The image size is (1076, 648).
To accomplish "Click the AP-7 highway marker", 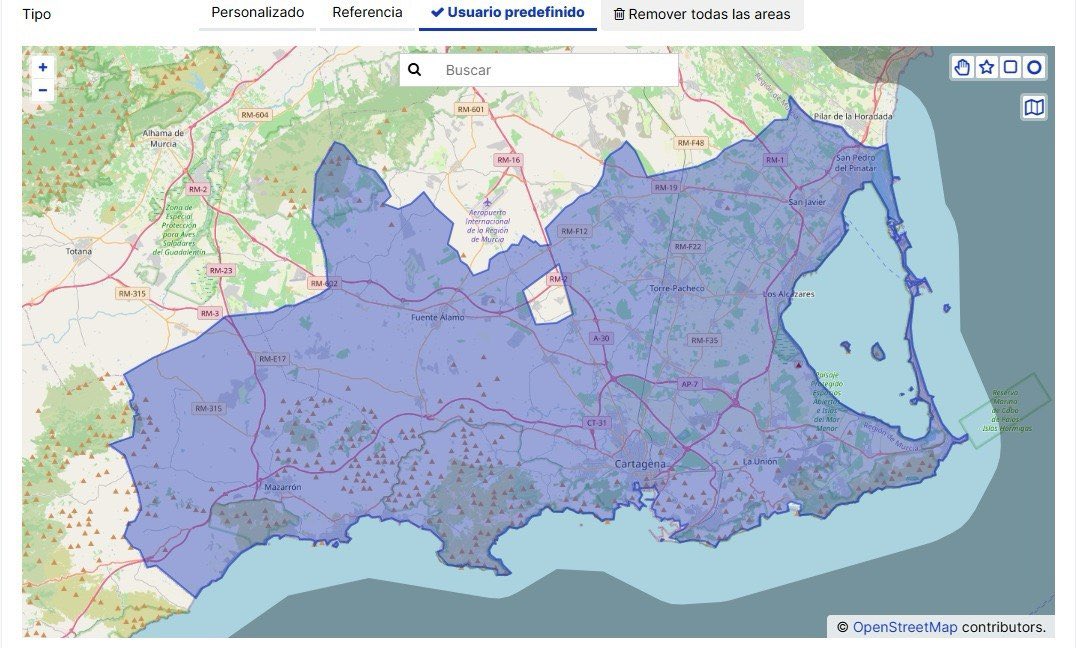I will [690, 384].
